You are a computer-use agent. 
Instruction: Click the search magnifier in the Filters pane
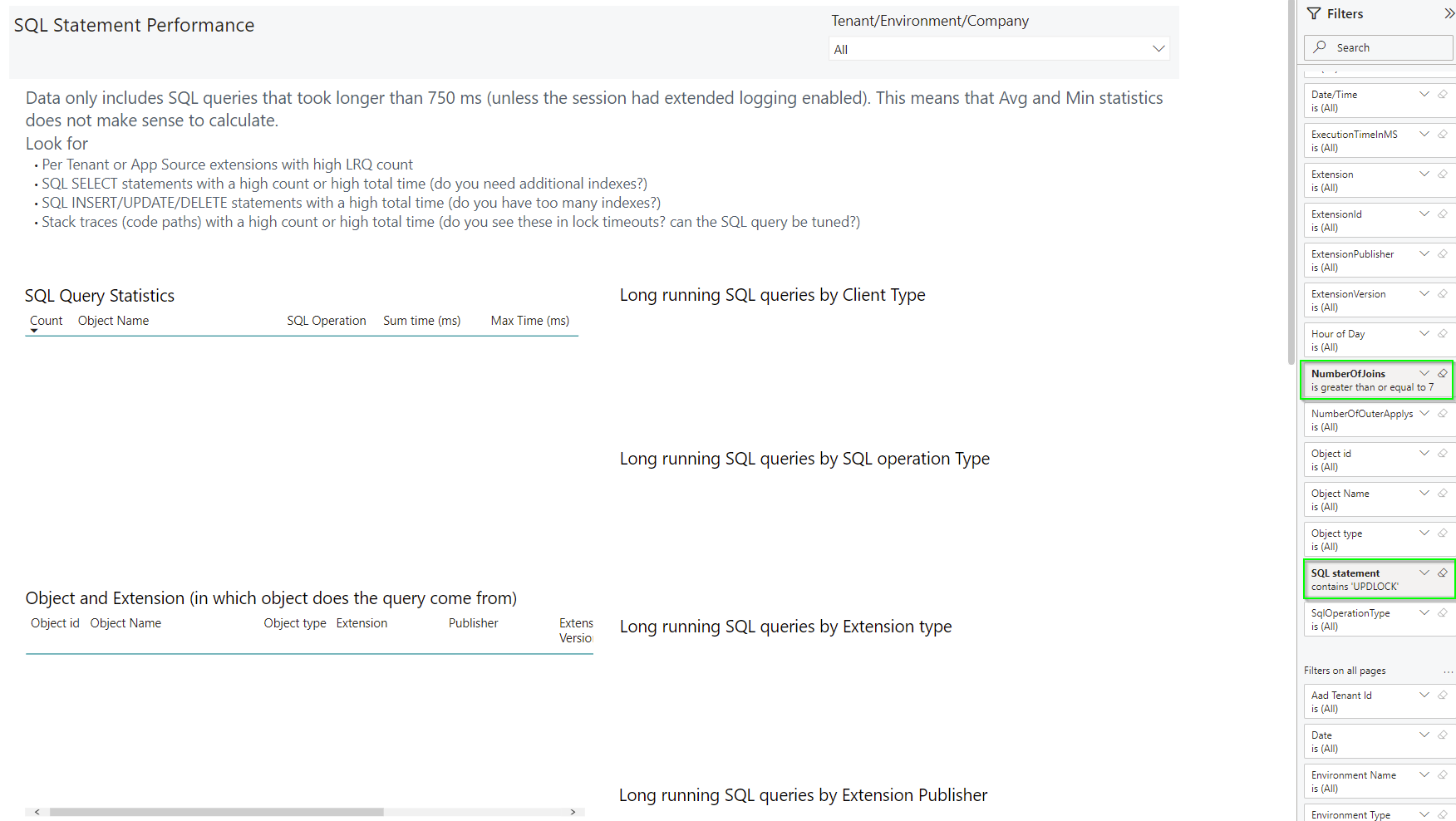(1320, 47)
